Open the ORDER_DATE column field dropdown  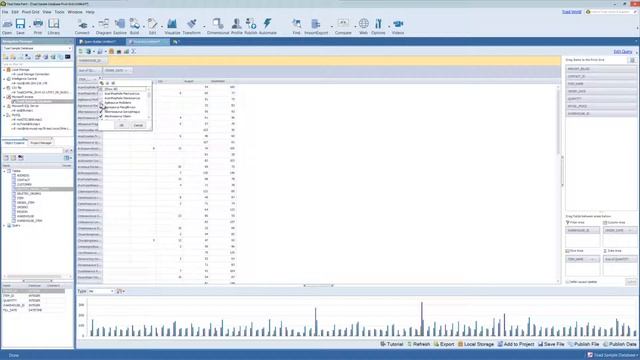126,70
